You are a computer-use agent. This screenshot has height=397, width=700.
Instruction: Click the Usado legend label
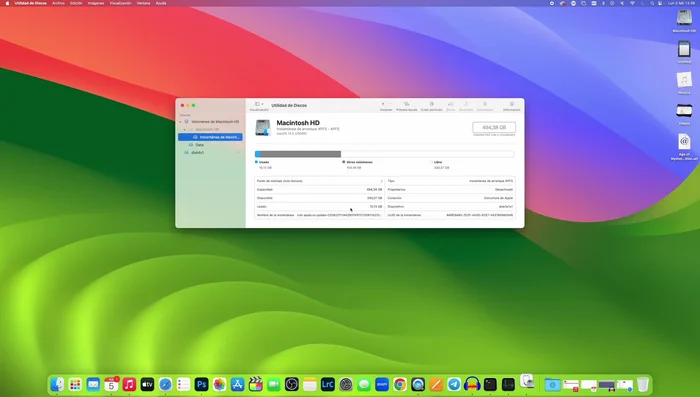tap(264, 162)
